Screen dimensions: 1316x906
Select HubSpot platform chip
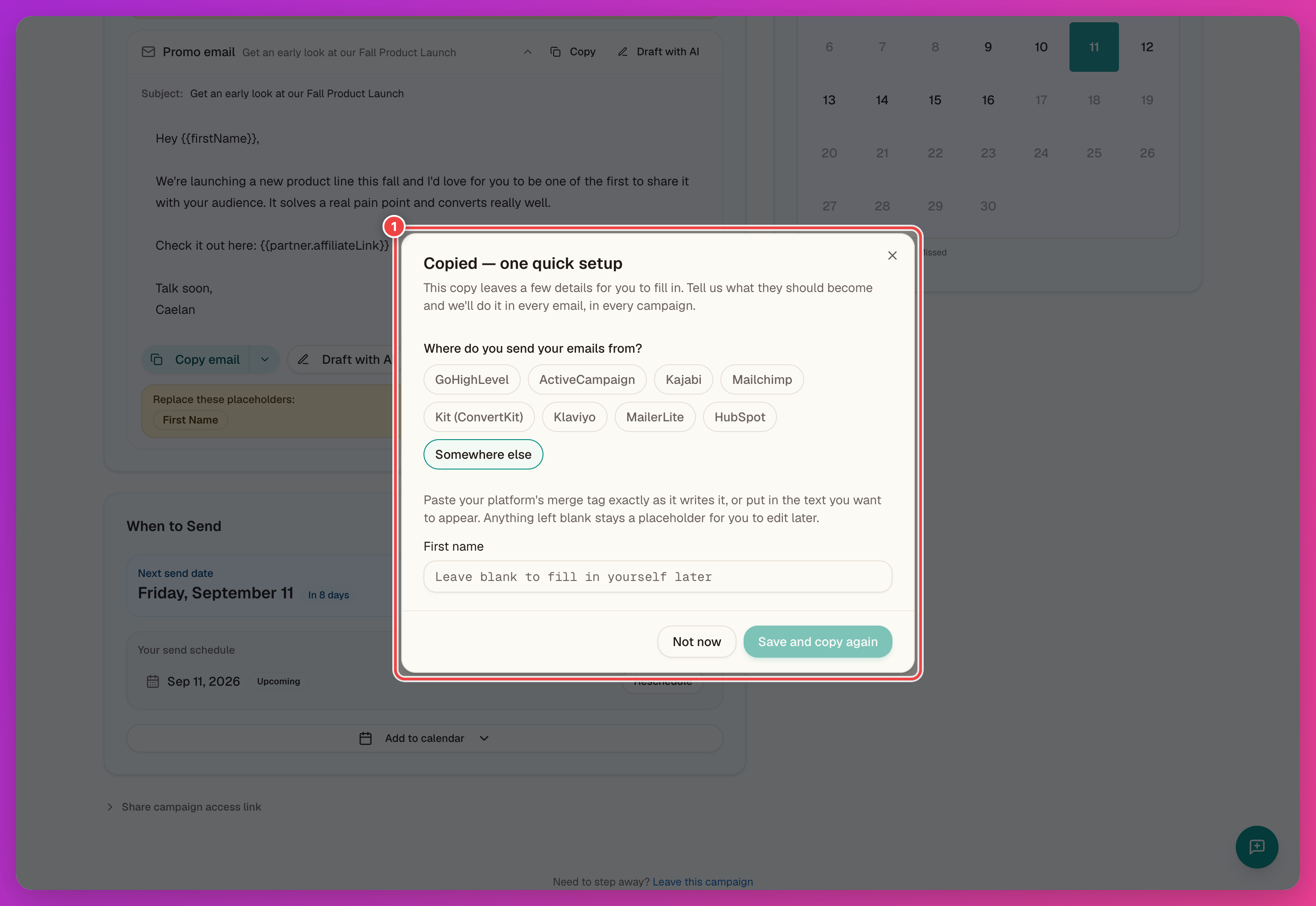[x=740, y=417]
